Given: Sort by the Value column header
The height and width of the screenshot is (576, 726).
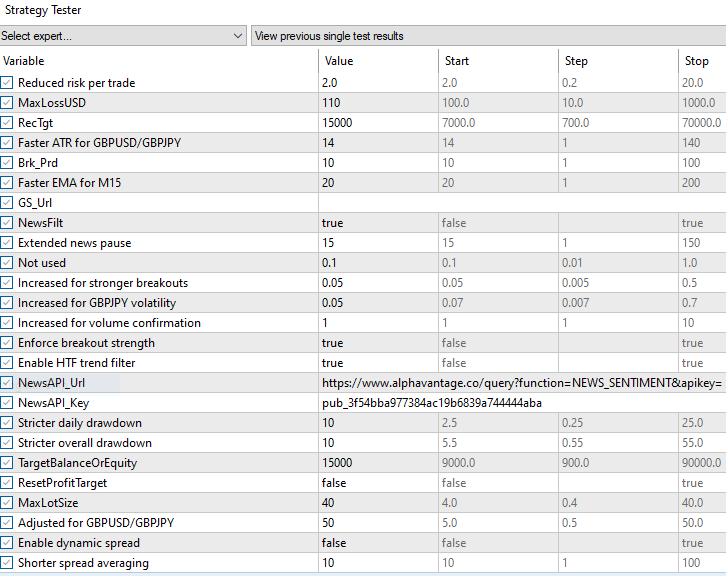Looking at the screenshot, I should point(376,61).
